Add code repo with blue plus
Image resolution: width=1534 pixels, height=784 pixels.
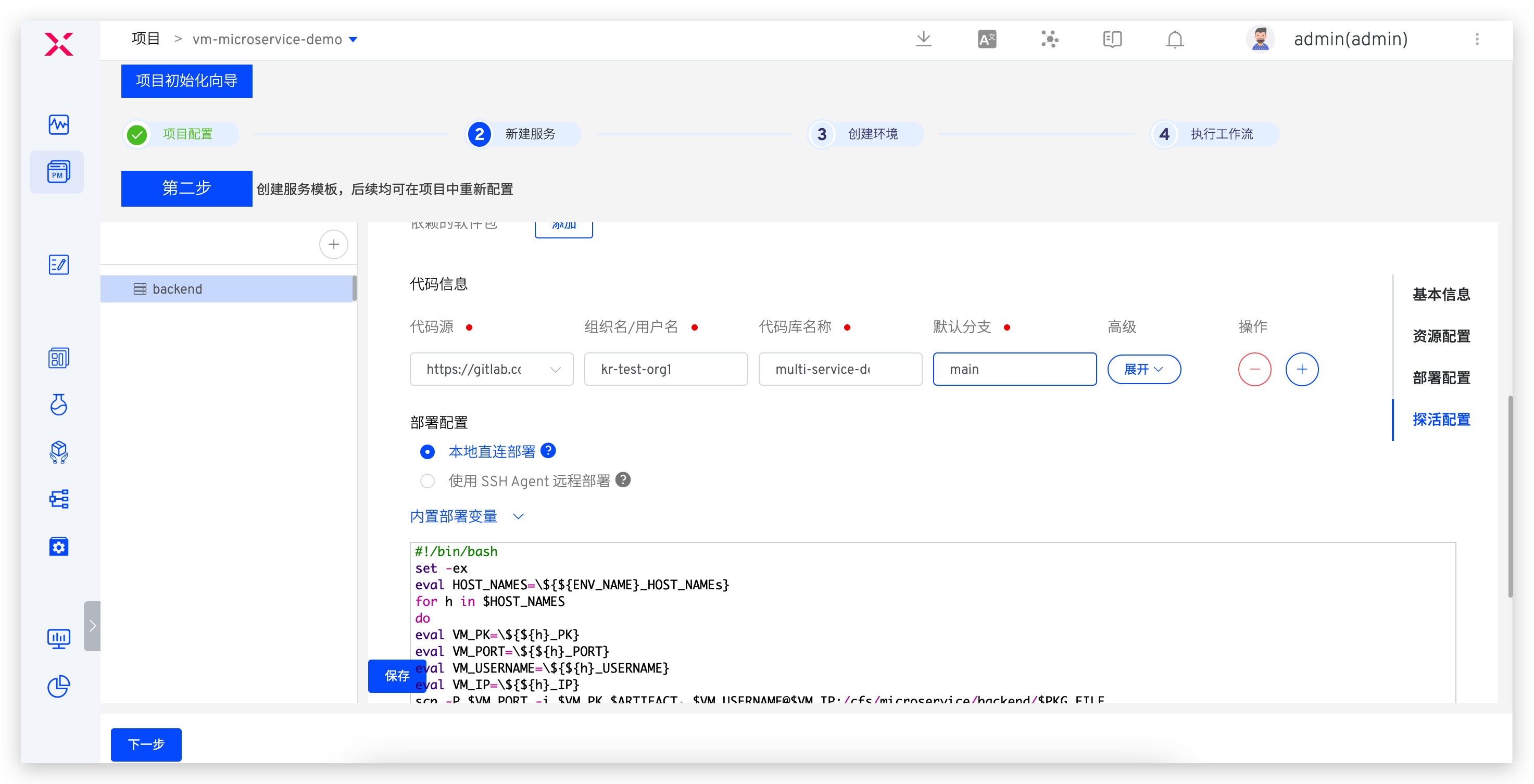(x=1302, y=369)
